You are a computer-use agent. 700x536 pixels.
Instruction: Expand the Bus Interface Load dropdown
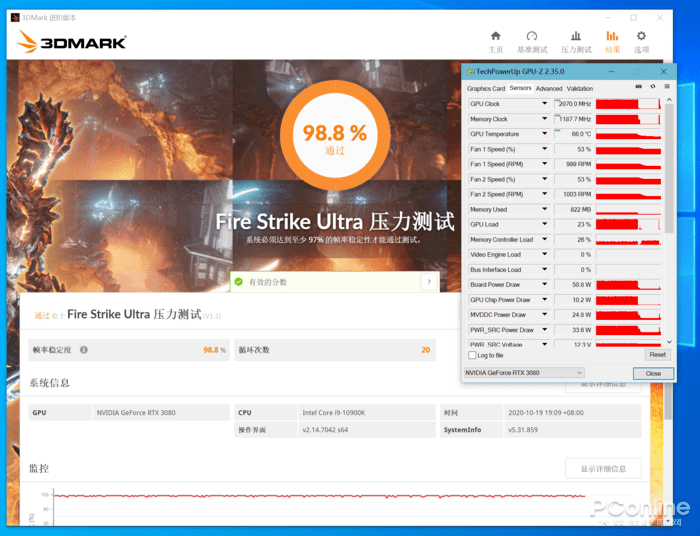545,270
